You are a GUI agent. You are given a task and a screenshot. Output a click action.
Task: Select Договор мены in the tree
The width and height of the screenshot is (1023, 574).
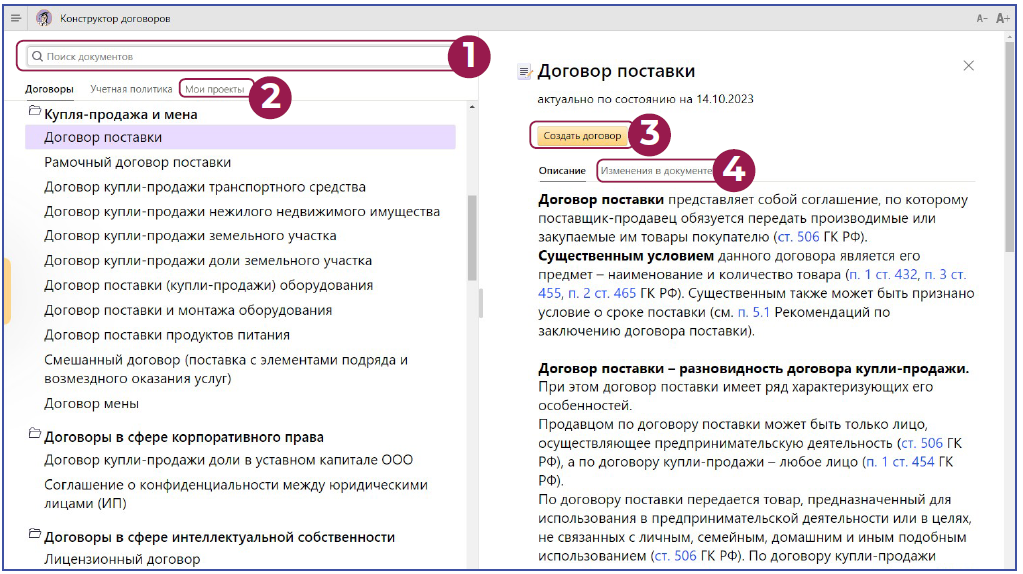pos(91,404)
